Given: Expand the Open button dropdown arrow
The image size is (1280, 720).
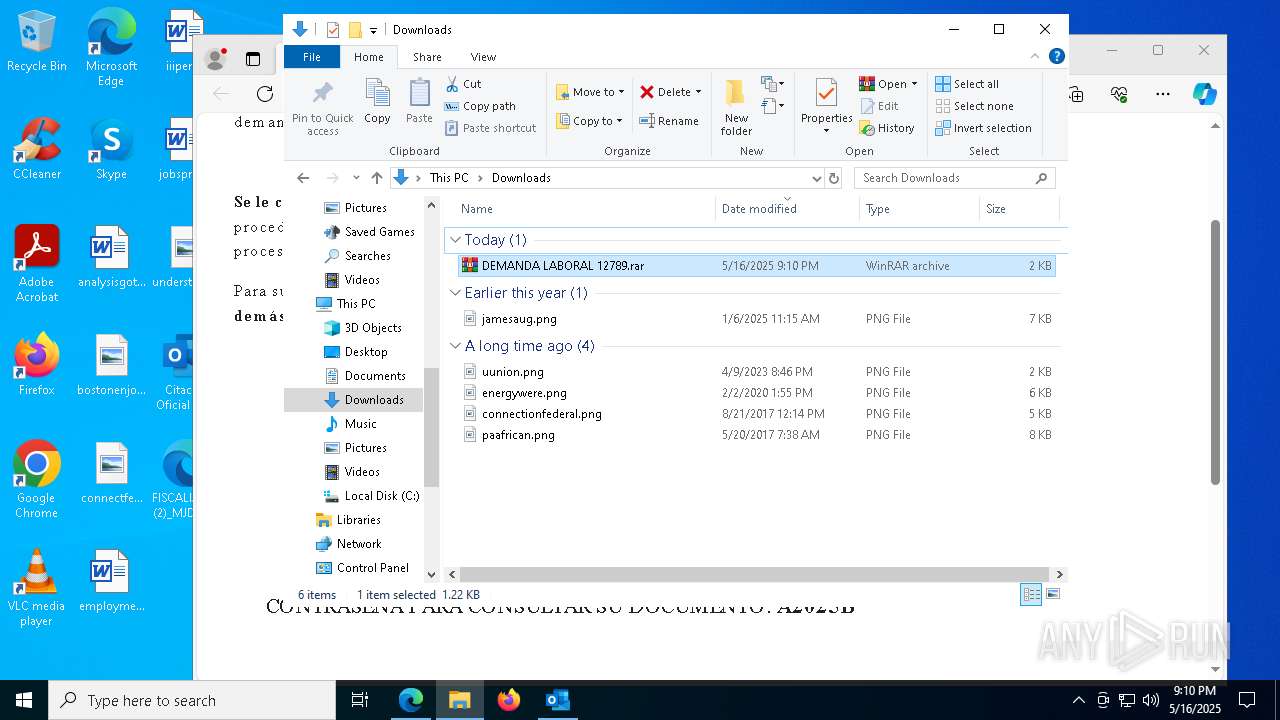Looking at the screenshot, I should click(x=914, y=84).
